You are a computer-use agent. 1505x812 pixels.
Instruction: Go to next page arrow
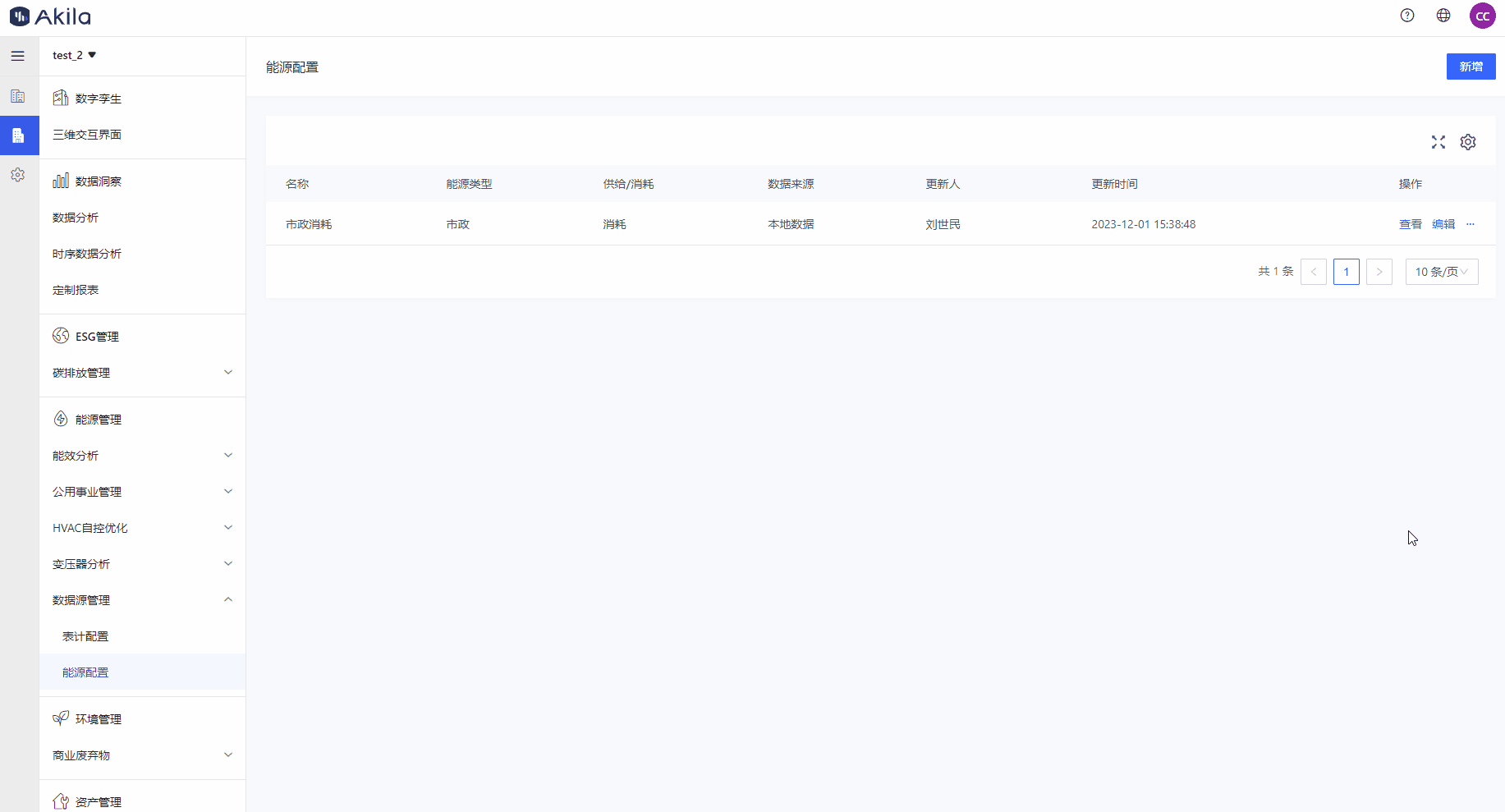pos(1379,272)
